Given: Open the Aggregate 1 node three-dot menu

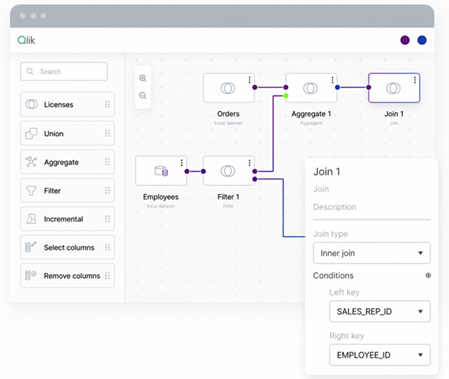Looking at the screenshot, I should pos(332,80).
